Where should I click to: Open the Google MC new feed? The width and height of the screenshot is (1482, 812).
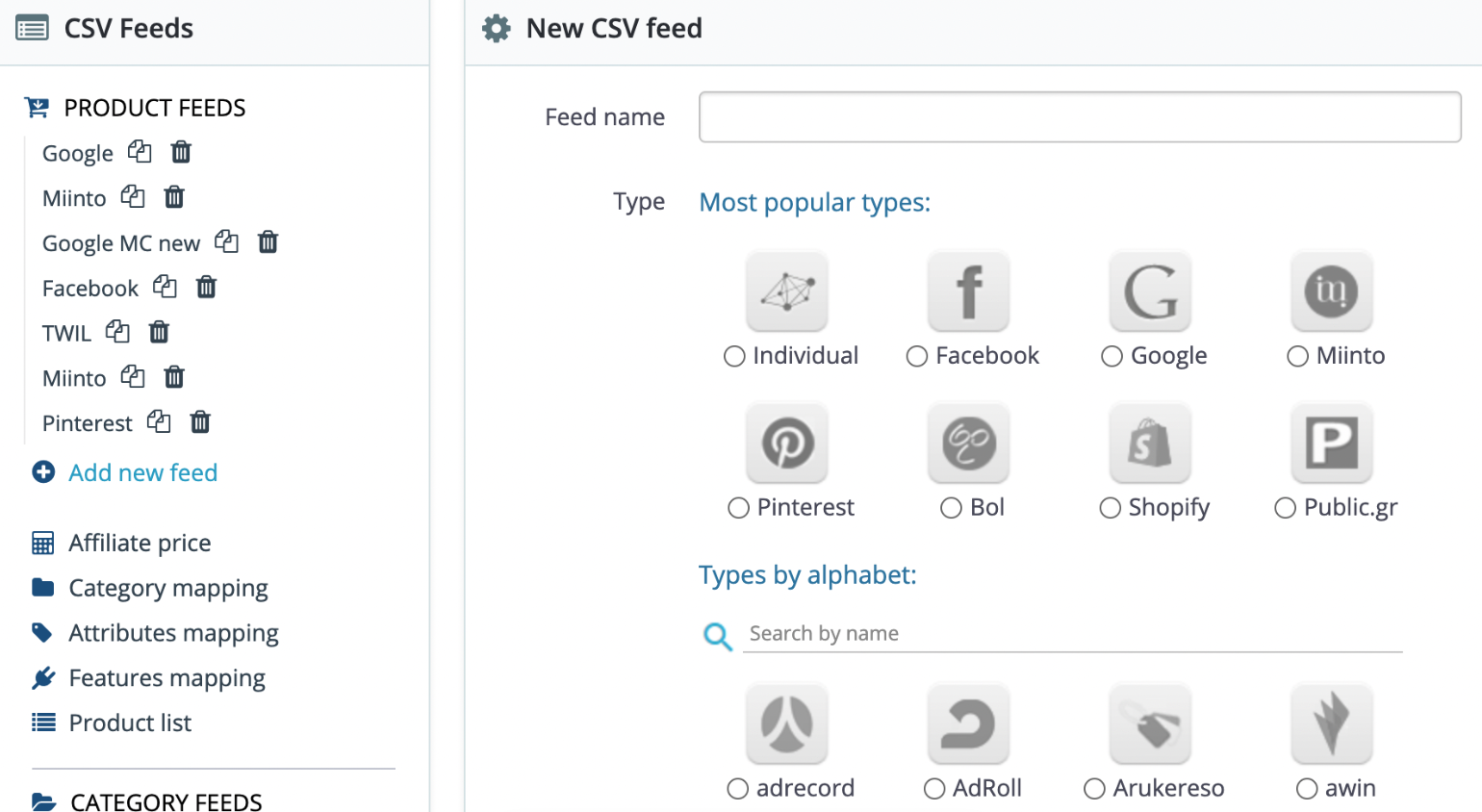pos(121,243)
